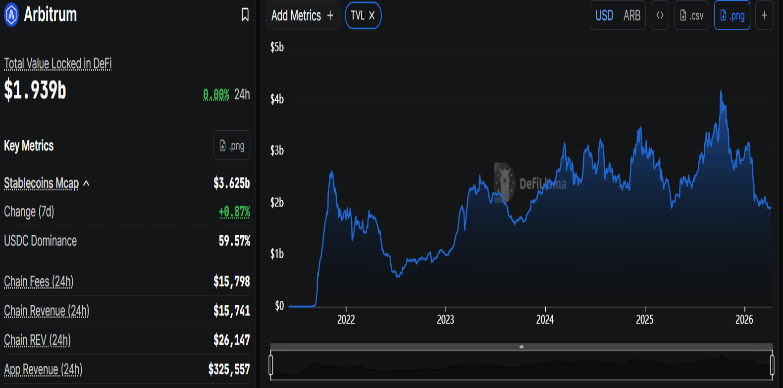This screenshot has height=388, width=783.
Task: Open the embed code icon
Action: pyautogui.click(x=660, y=15)
